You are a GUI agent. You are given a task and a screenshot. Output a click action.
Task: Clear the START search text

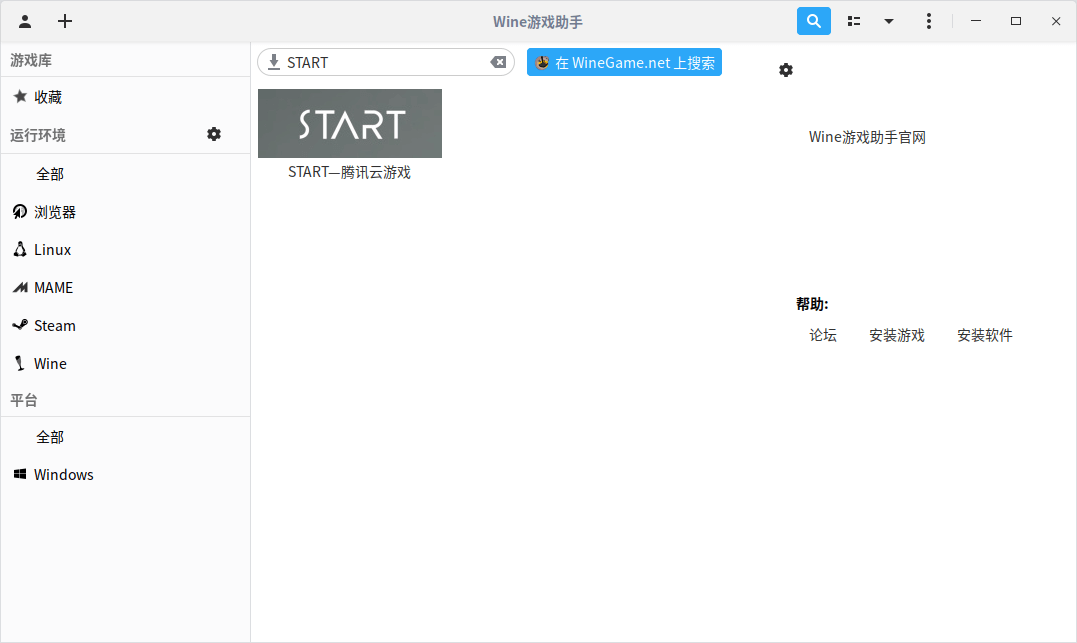(x=498, y=63)
